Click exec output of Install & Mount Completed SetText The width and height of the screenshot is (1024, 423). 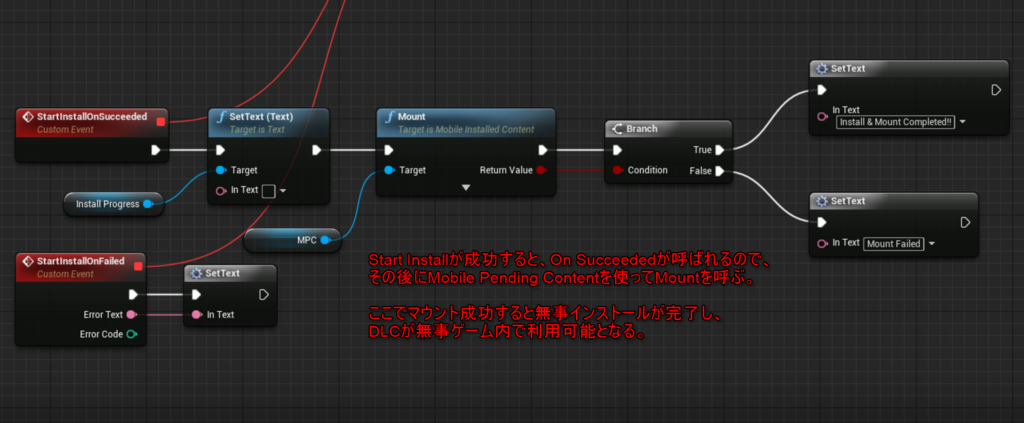(x=996, y=90)
